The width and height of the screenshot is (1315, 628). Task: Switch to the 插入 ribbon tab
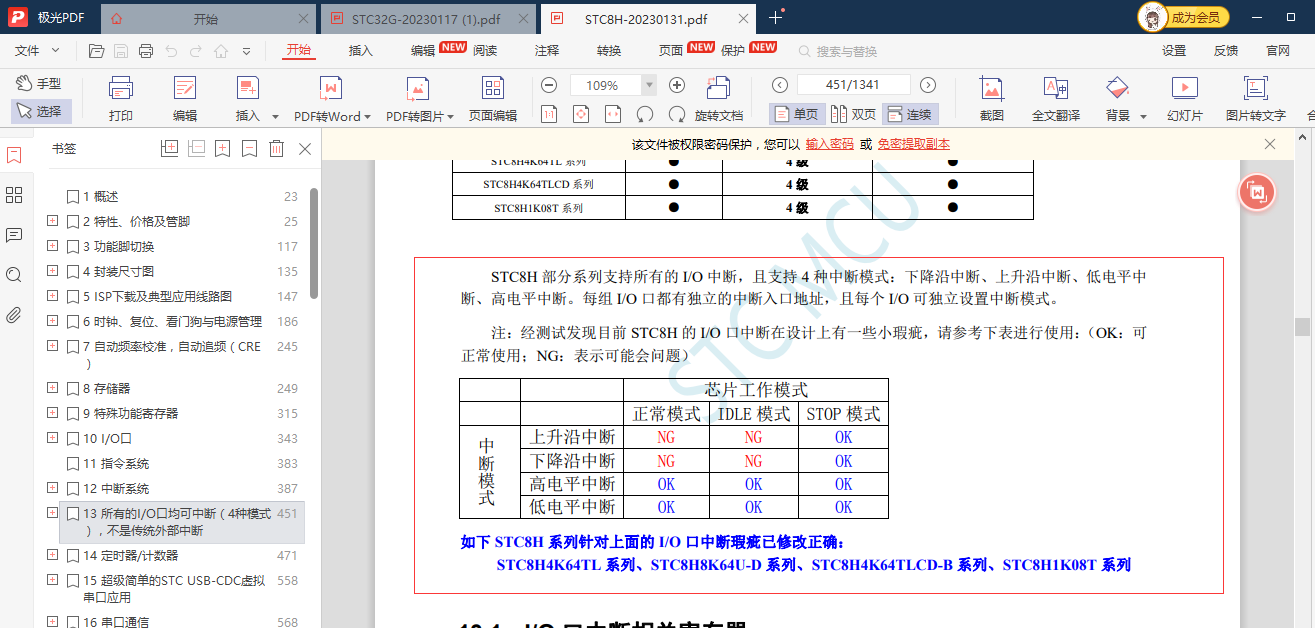360,51
